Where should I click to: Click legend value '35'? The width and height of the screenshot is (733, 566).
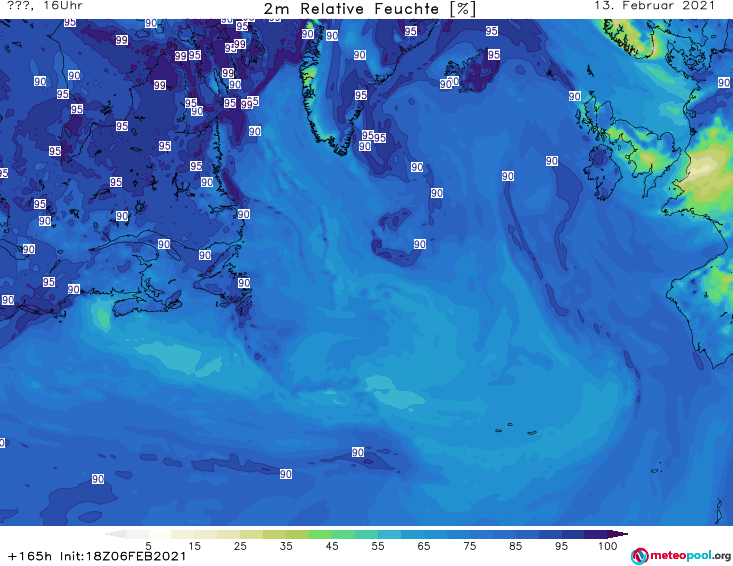(x=286, y=546)
